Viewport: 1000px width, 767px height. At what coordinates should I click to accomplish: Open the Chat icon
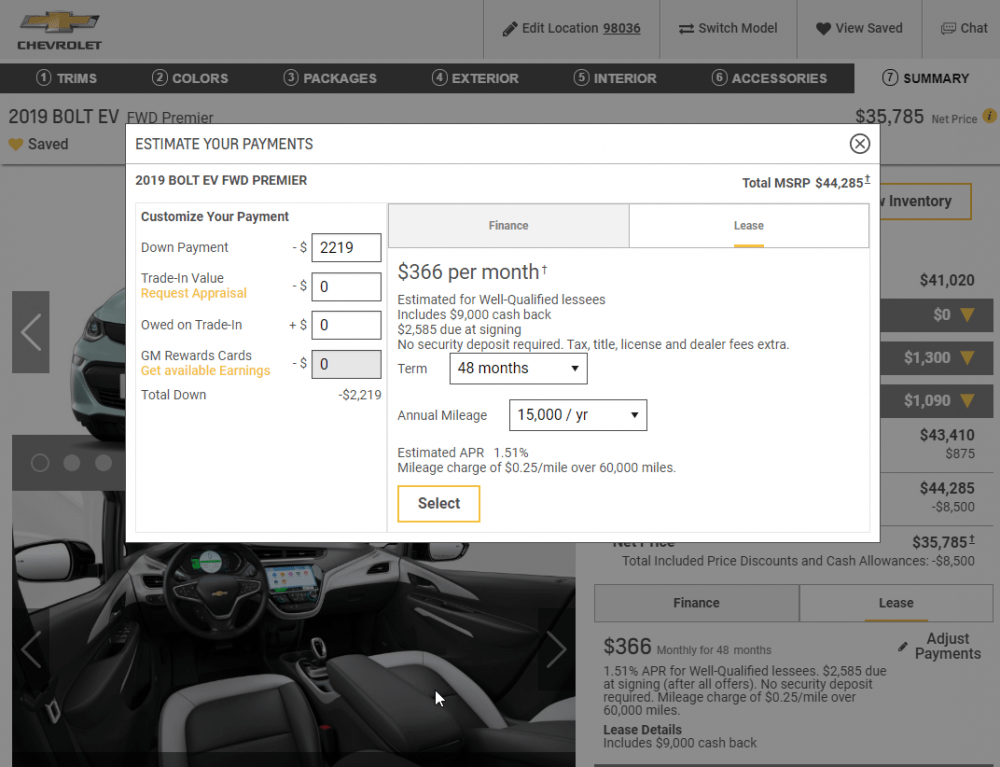coord(948,29)
